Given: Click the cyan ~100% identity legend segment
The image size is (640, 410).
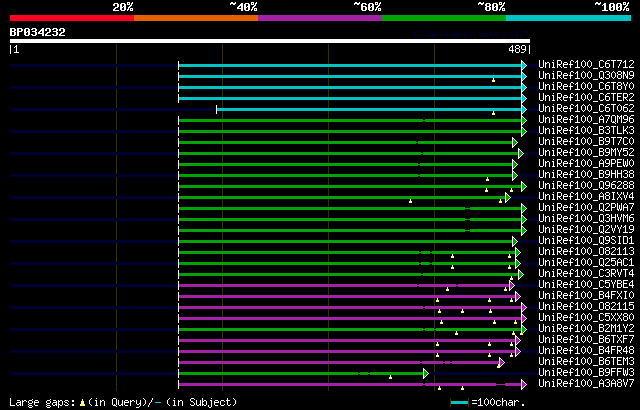Looking at the screenshot, I should 569,18.
